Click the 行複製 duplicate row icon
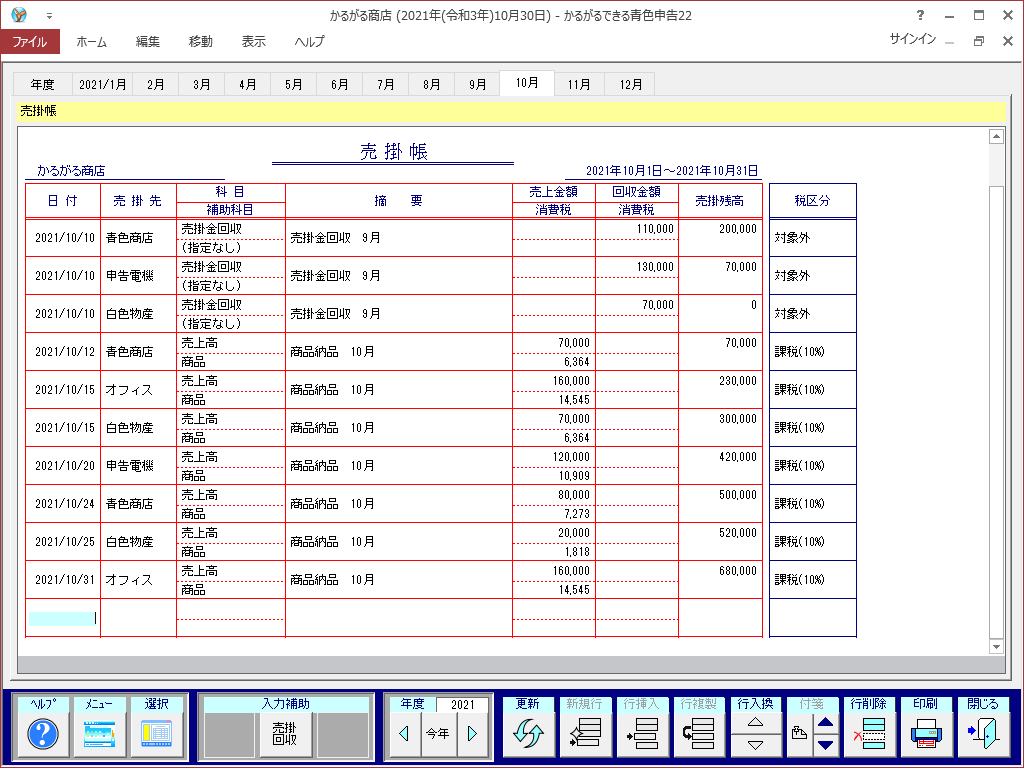 click(x=699, y=734)
